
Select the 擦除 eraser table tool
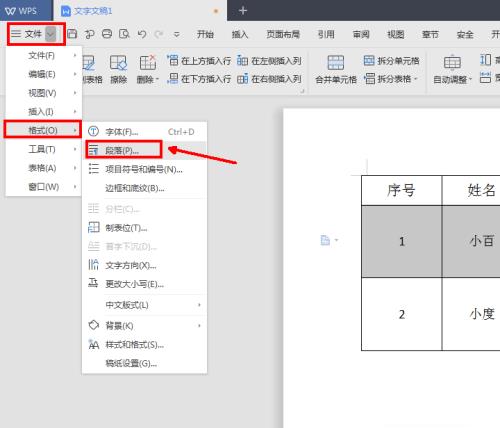pyautogui.click(x=118, y=69)
